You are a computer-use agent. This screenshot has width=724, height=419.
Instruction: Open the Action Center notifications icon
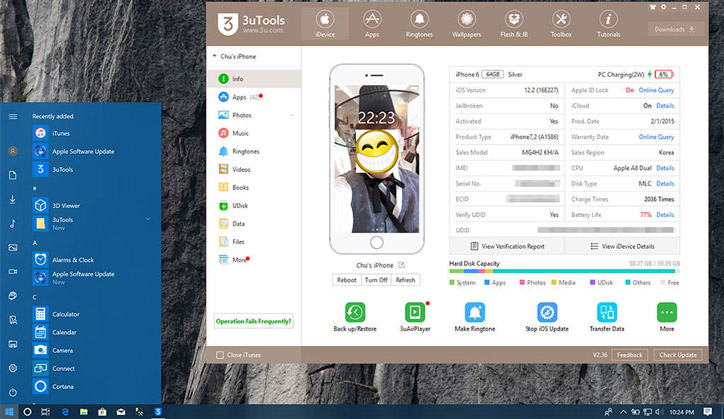[x=707, y=412]
